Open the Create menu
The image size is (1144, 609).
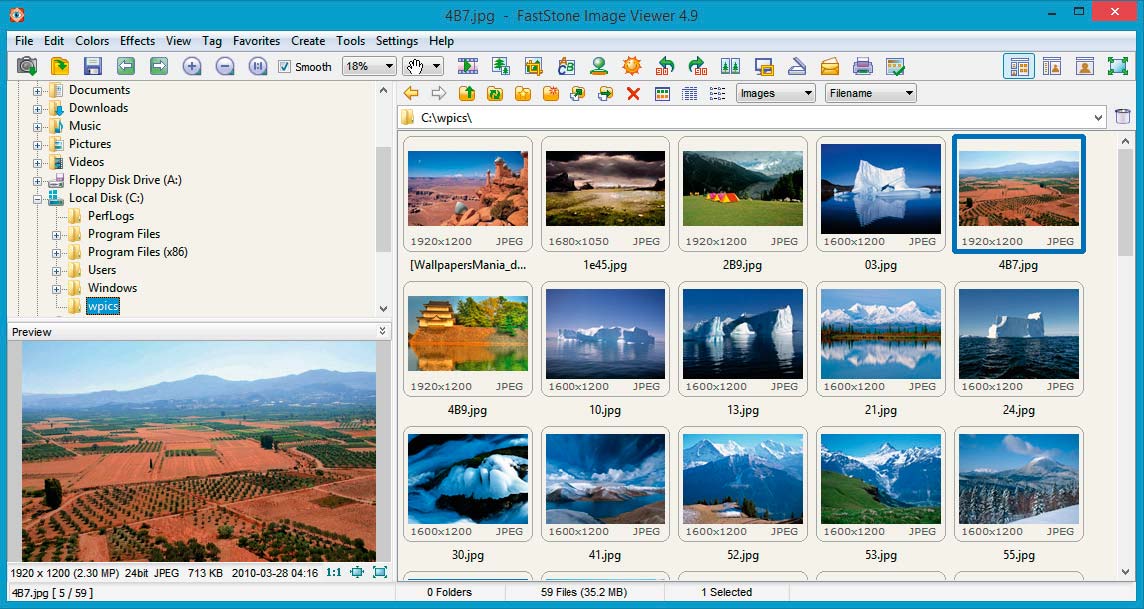tap(308, 41)
